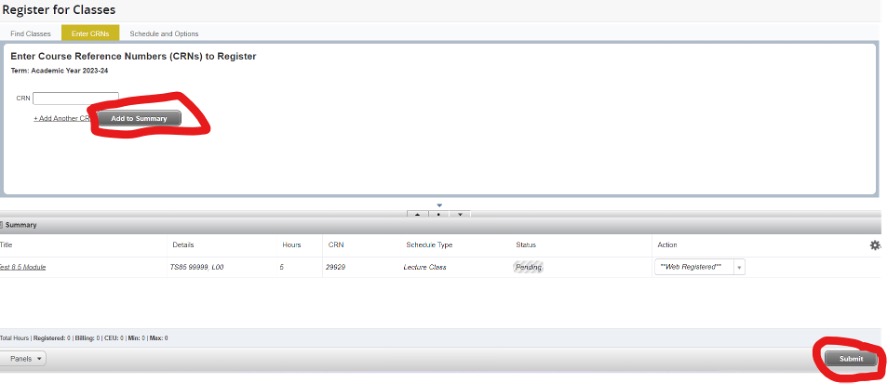The height and width of the screenshot is (385, 890).
Task: Click the middle dot panel resize button
Action: click(439, 215)
